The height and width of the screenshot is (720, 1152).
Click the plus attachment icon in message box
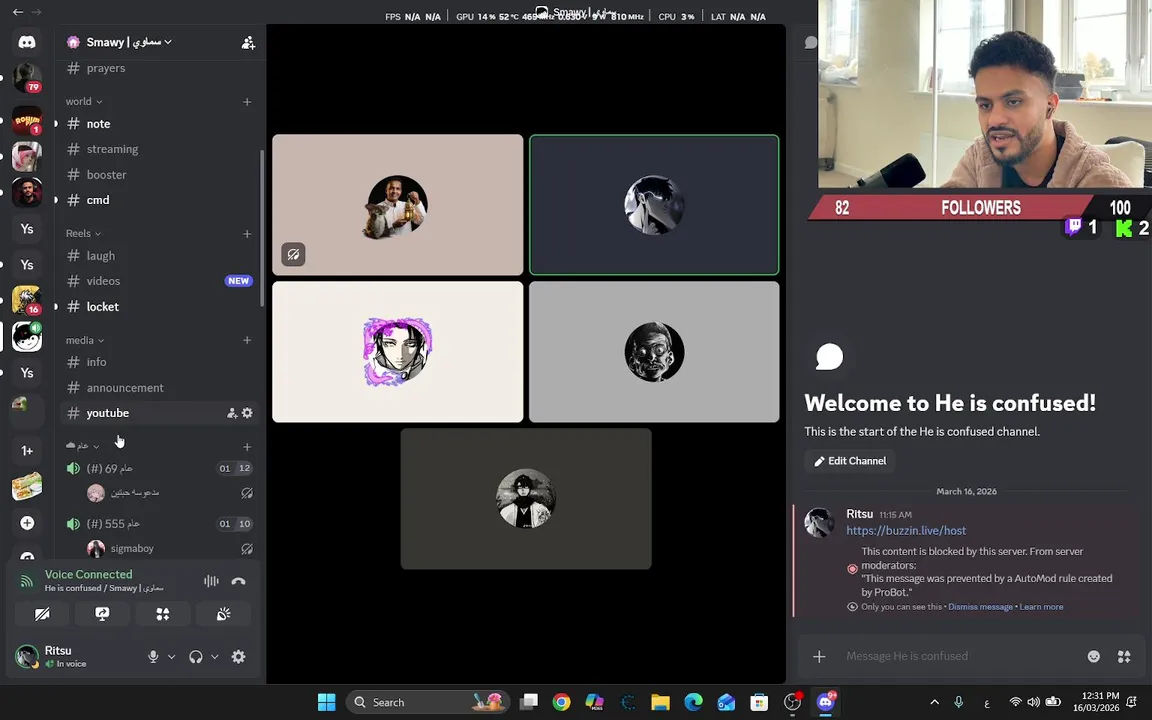pos(819,656)
